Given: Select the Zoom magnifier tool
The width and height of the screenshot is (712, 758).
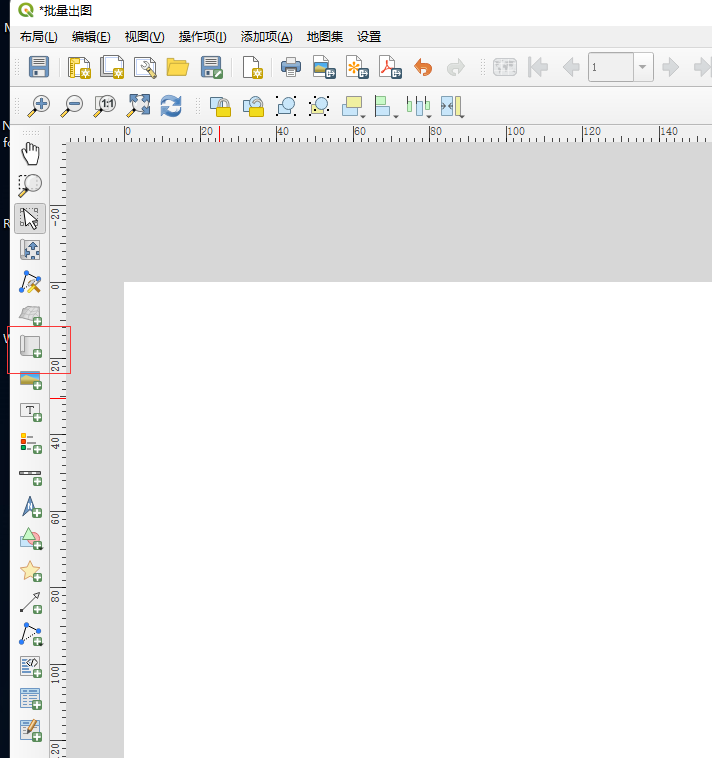Looking at the screenshot, I should 30,186.
